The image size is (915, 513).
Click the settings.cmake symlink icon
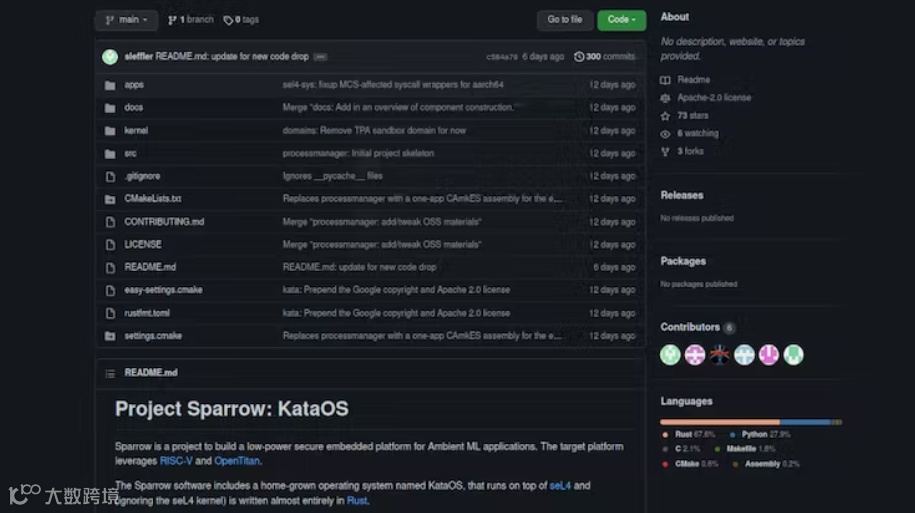[x=110, y=337]
